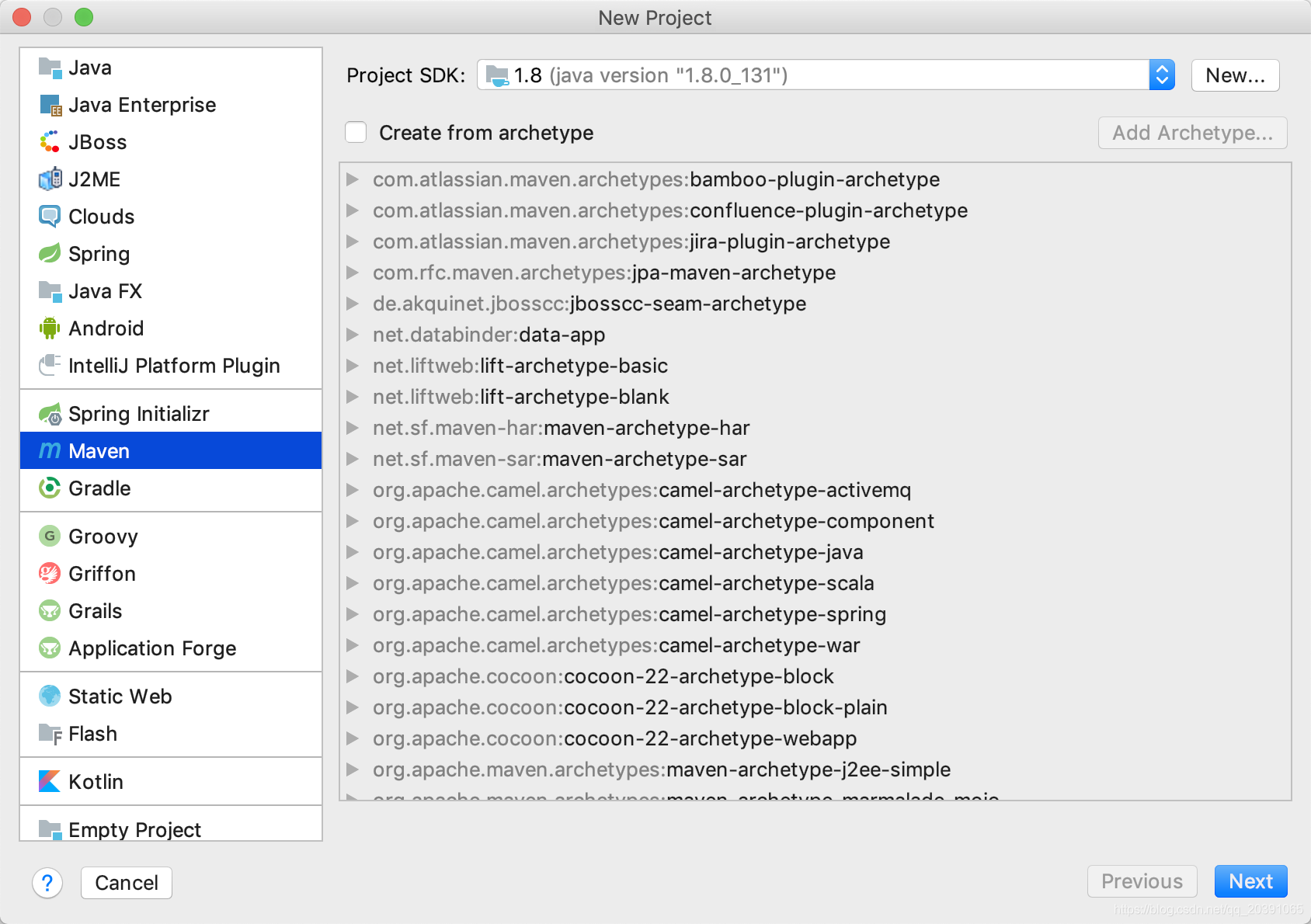Click the Android robot icon

[x=50, y=328]
